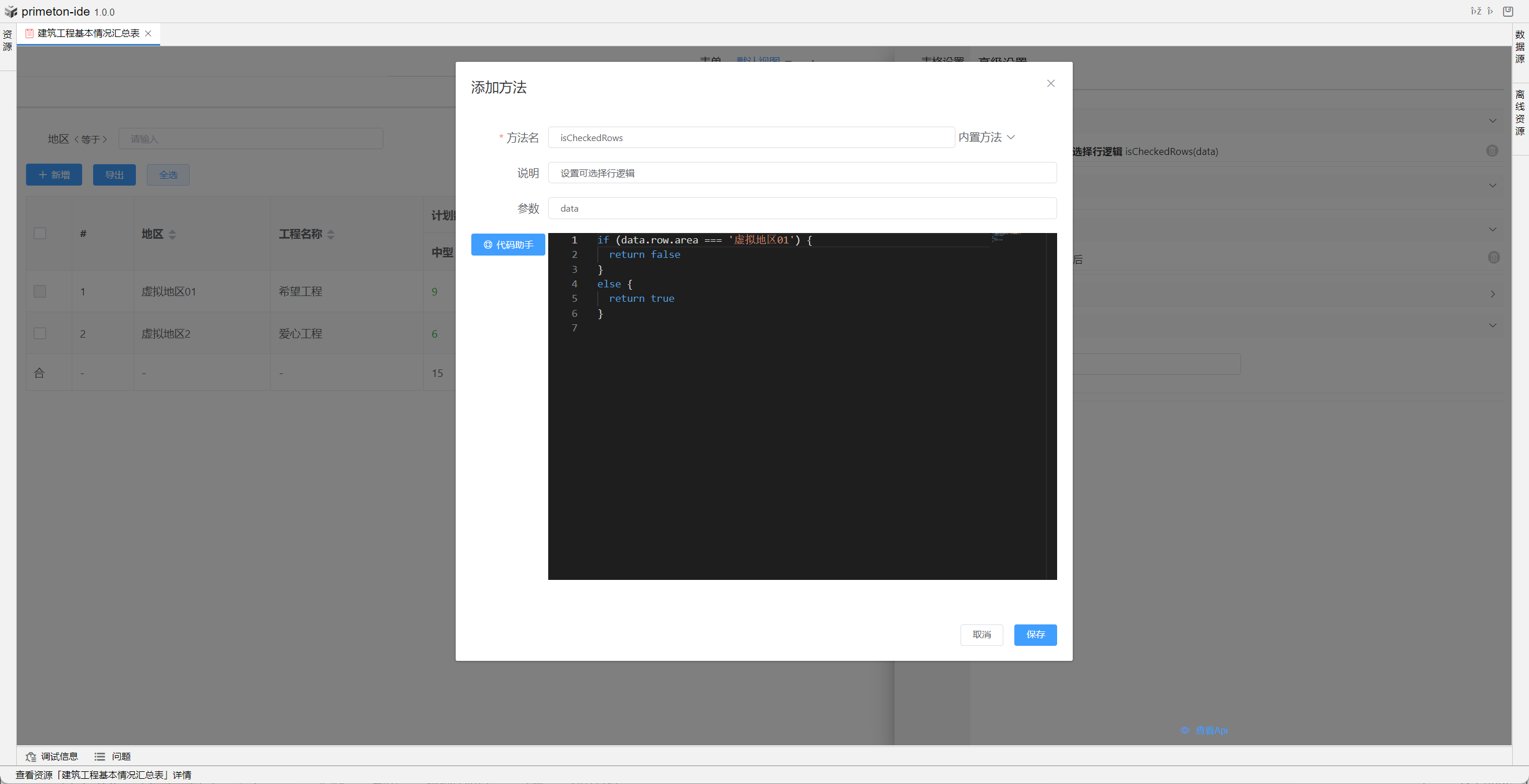The height and width of the screenshot is (784, 1529).
Task: Focus the 说明 description input field
Action: pyautogui.click(x=802, y=173)
